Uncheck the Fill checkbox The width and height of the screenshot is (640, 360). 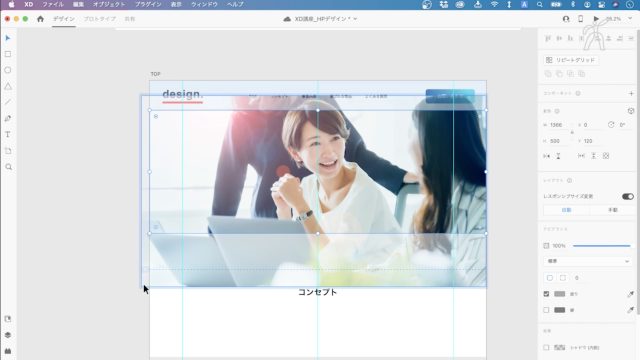(x=546, y=294)
